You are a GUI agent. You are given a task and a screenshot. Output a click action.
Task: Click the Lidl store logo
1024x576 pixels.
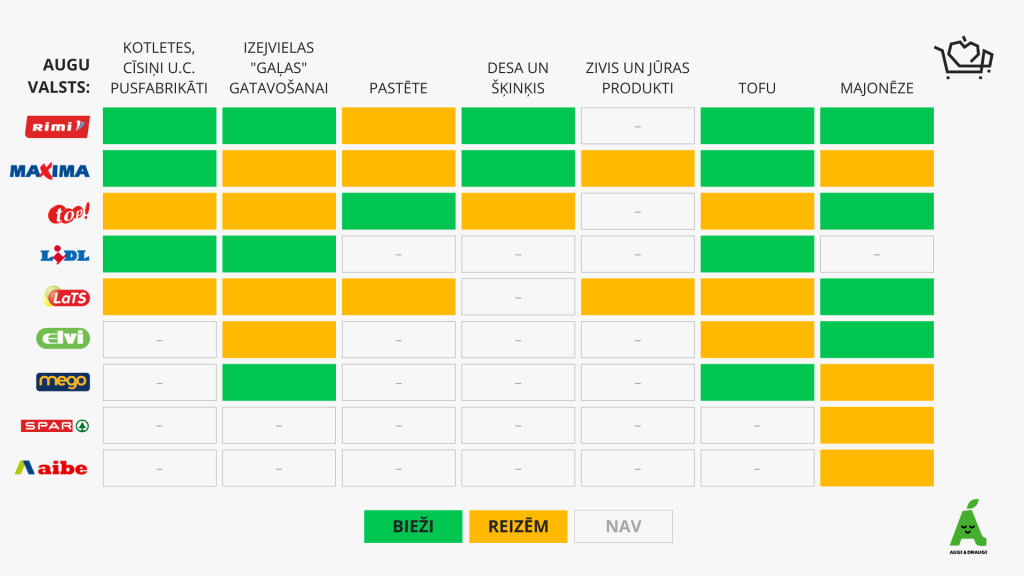pos(65,255)
